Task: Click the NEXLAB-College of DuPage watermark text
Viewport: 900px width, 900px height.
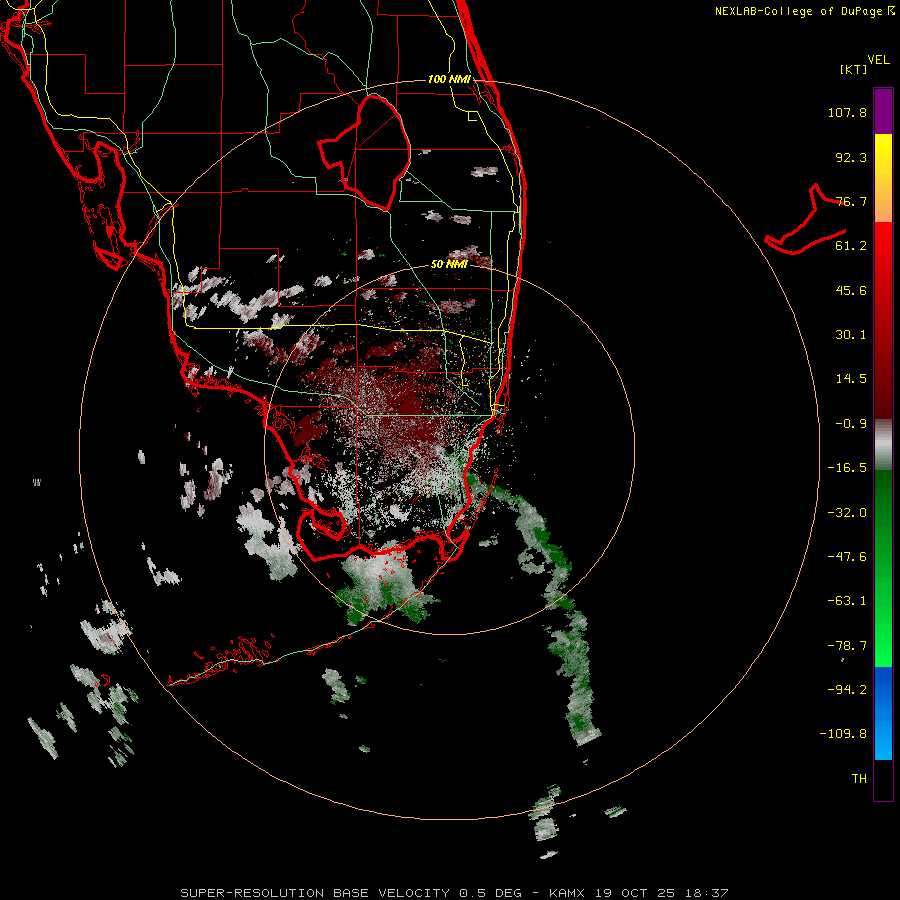Action: (x=804, y=11)
